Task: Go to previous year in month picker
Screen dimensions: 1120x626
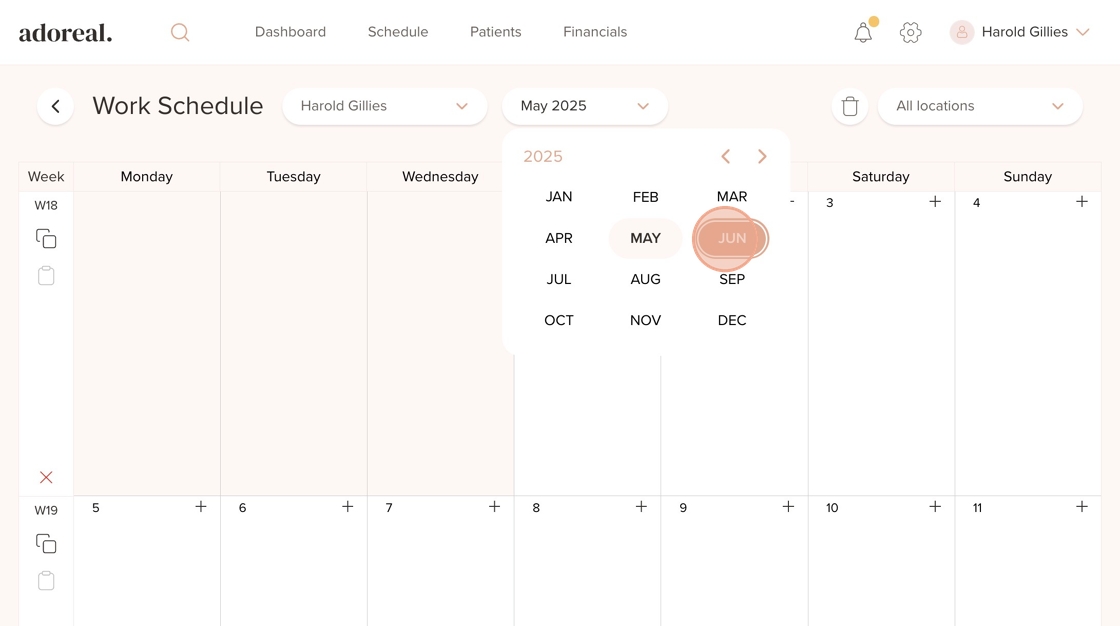Action: pyautogui.click(x=726, y=157)
